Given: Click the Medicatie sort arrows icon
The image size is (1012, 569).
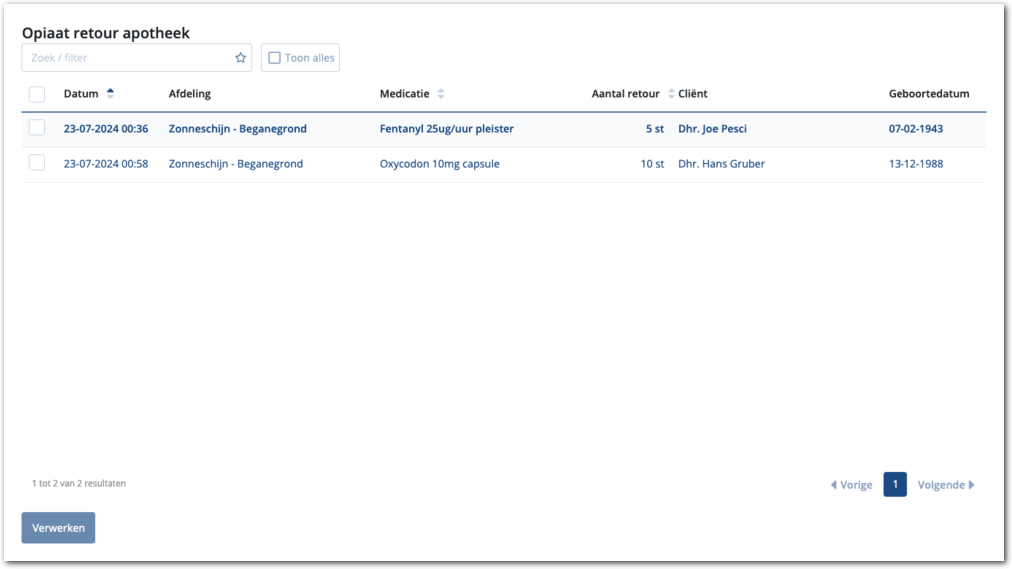Looking at the screenshot, I should (441, 94).
